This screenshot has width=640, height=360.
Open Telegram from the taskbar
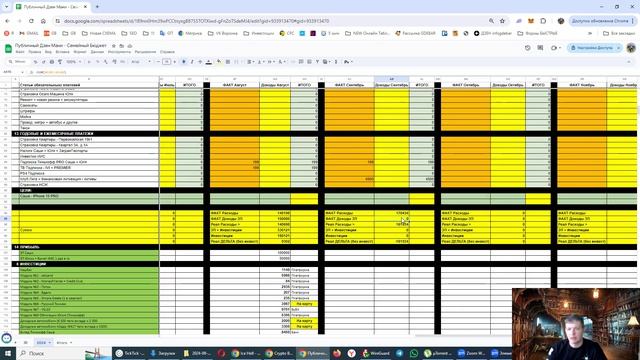(400, 353)
